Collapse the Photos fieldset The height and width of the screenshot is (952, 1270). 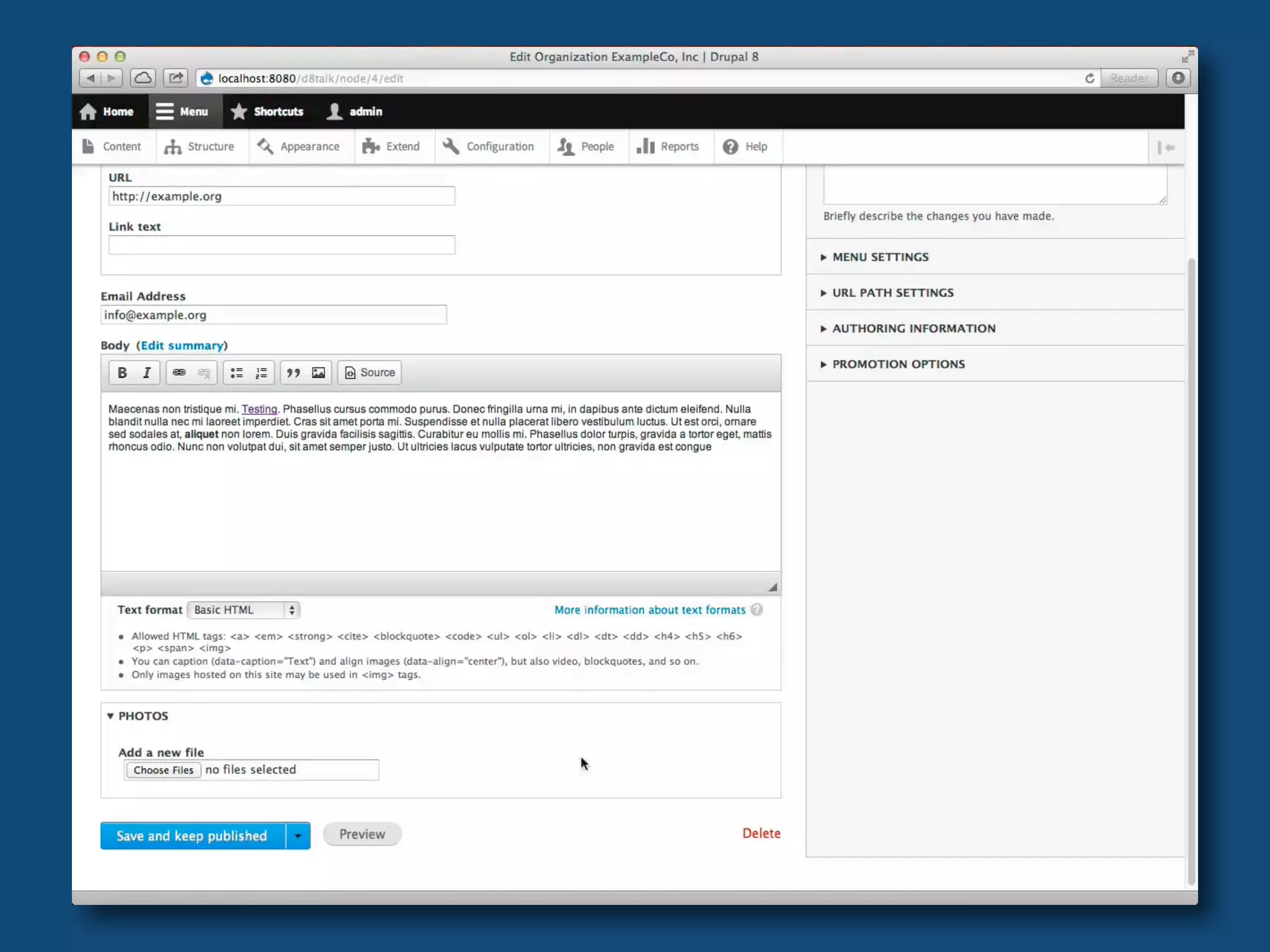[143, 716]
